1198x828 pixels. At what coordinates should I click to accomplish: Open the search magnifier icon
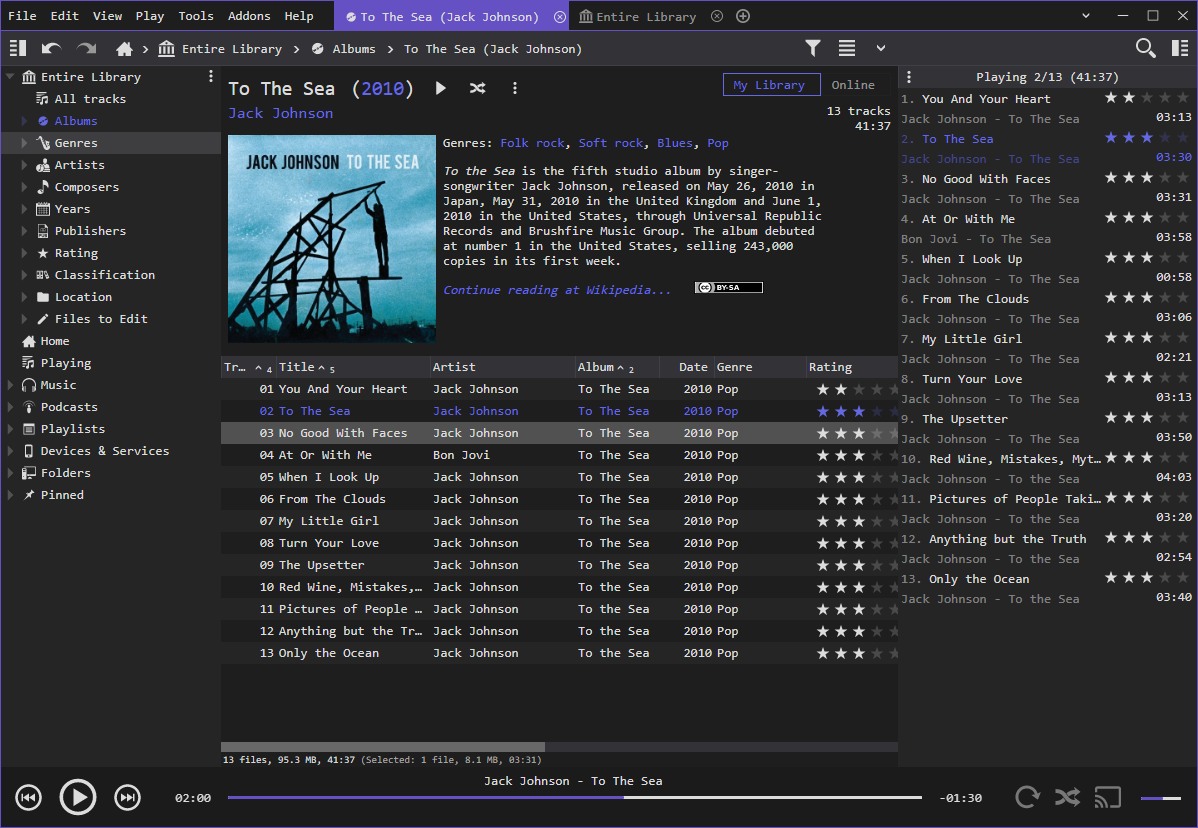point(1145,48)
